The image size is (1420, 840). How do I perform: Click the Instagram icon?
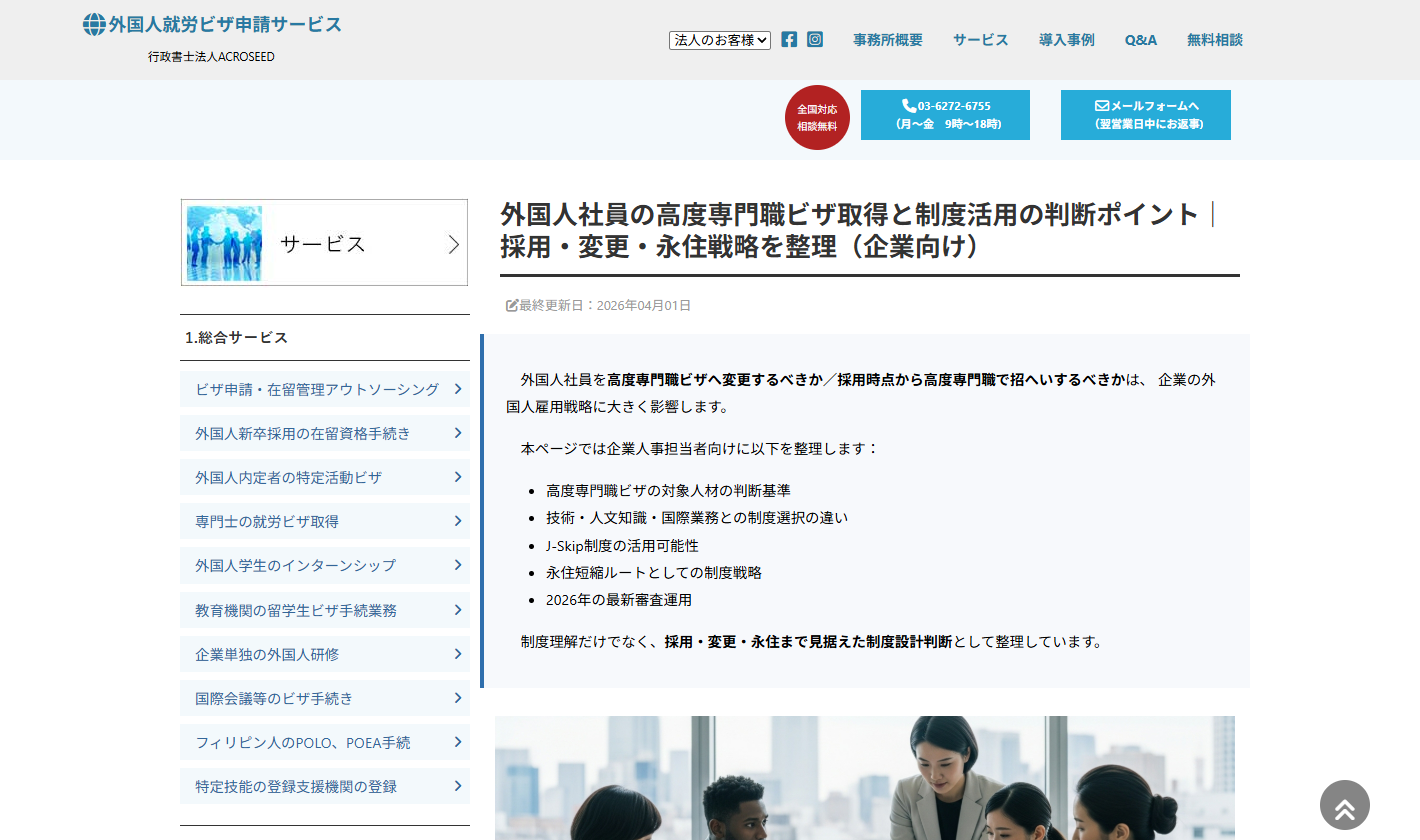(815, 39)
